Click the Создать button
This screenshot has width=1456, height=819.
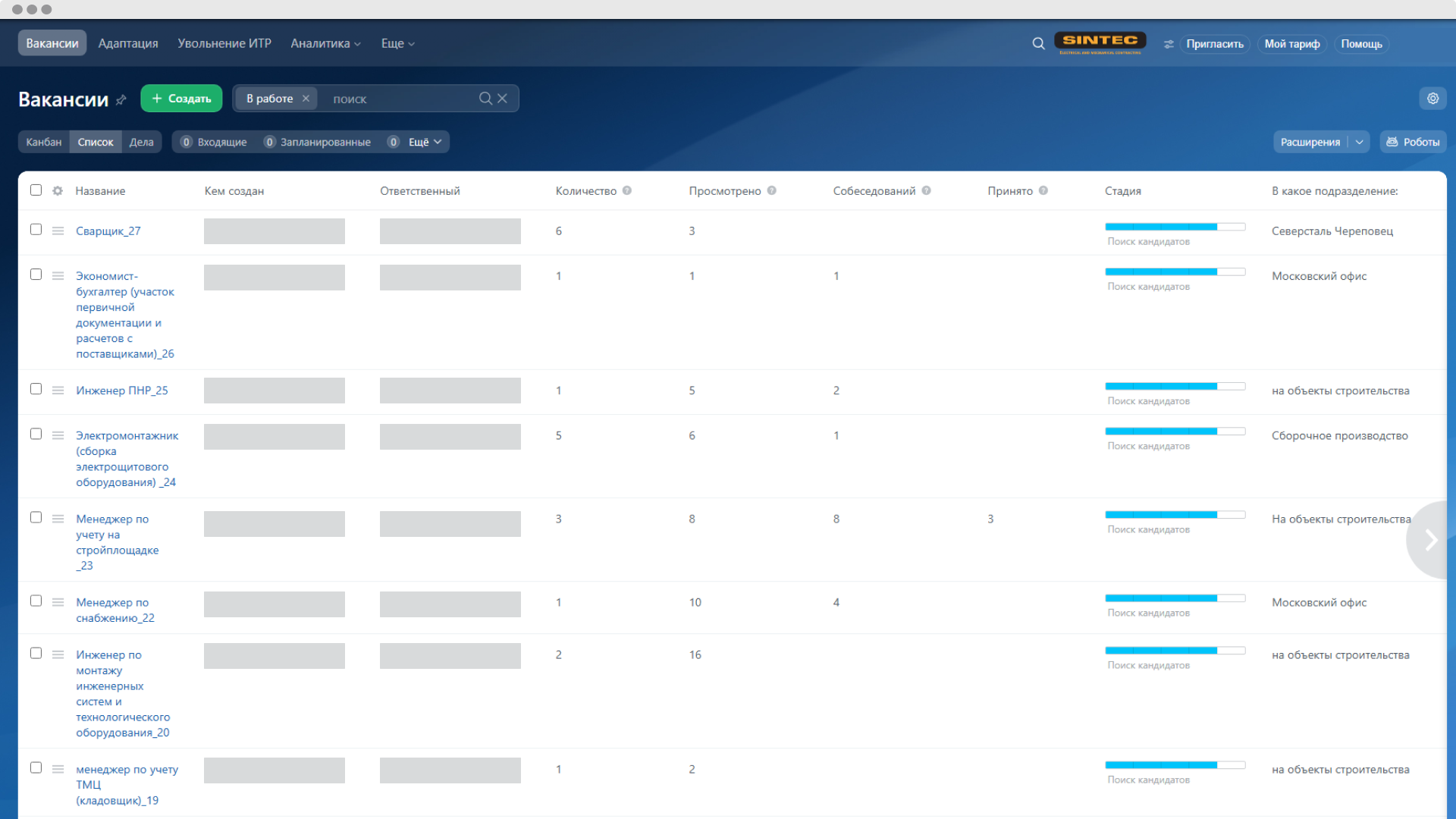181,99
